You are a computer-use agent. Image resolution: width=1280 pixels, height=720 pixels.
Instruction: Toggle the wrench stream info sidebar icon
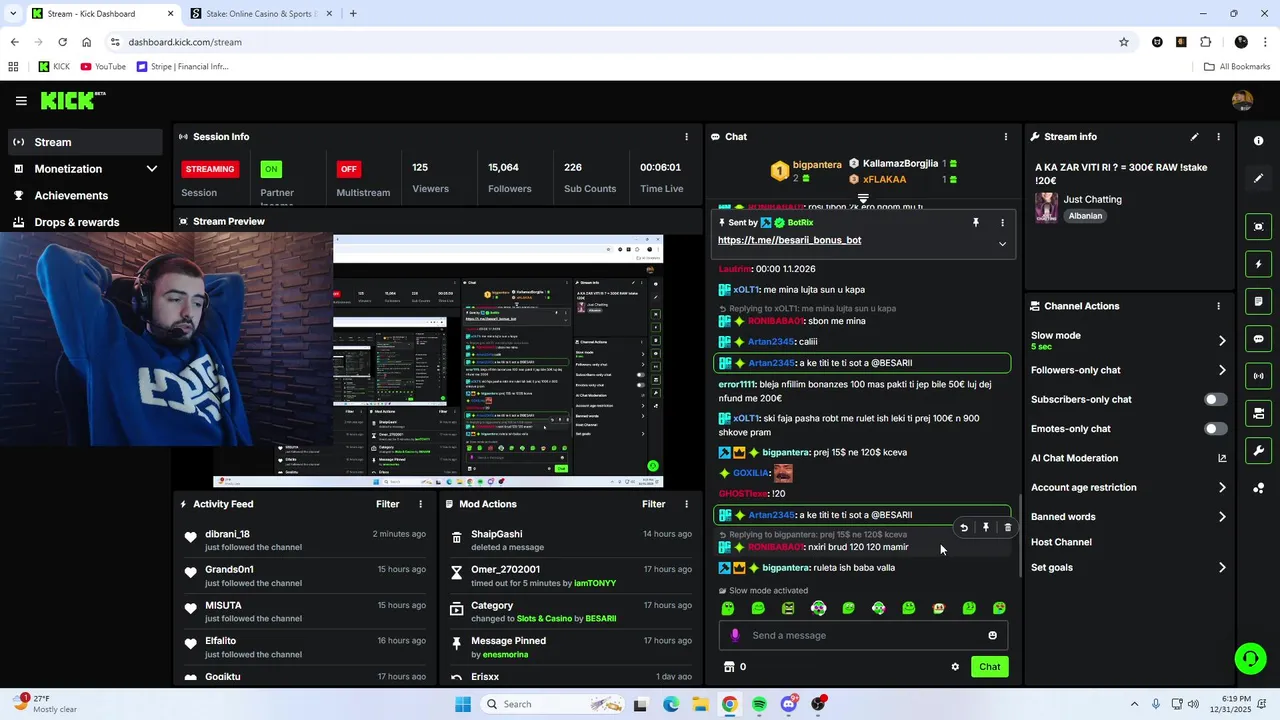coord(1258,451)
